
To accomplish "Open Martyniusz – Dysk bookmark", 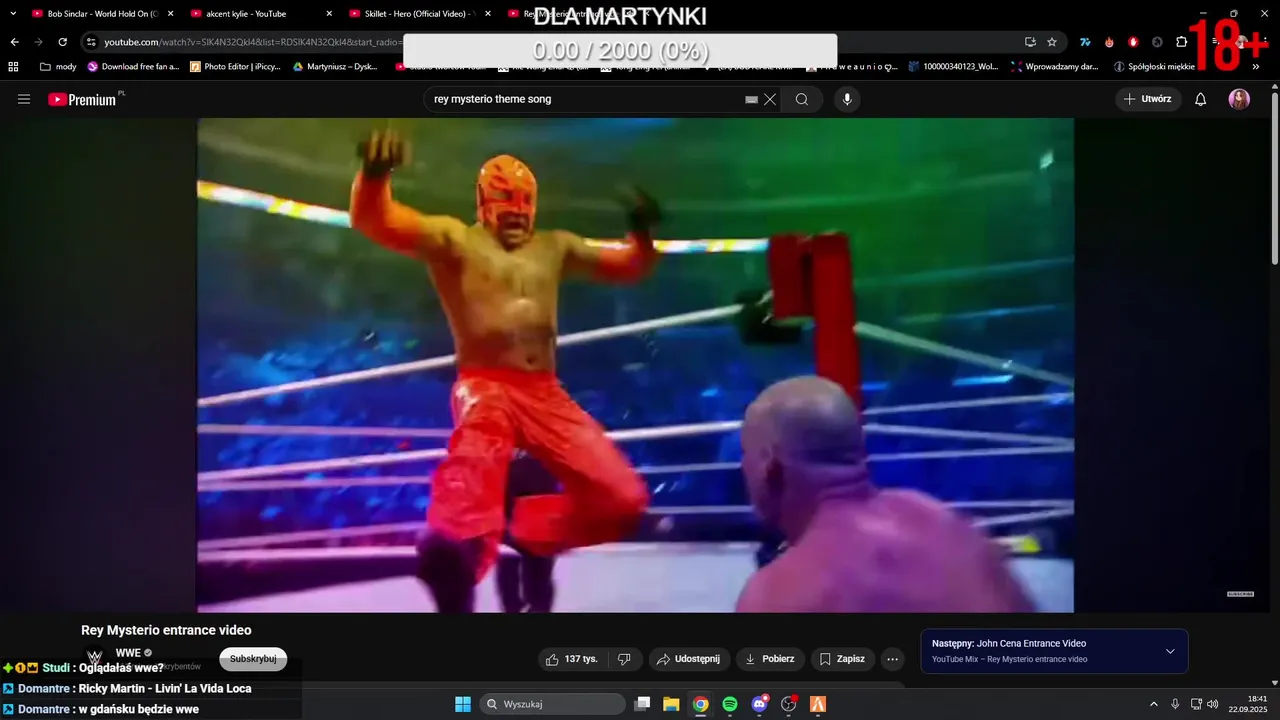I will tap(335, 67).
